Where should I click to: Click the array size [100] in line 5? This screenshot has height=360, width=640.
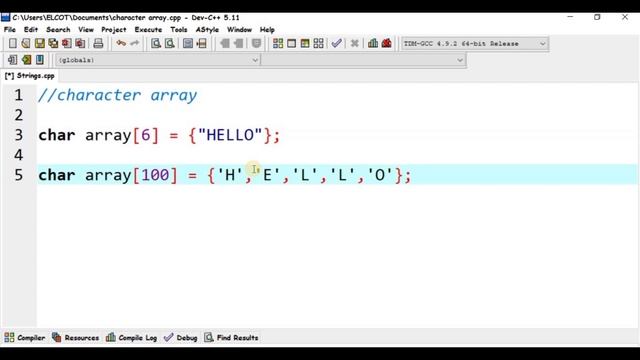click(155, 175)
